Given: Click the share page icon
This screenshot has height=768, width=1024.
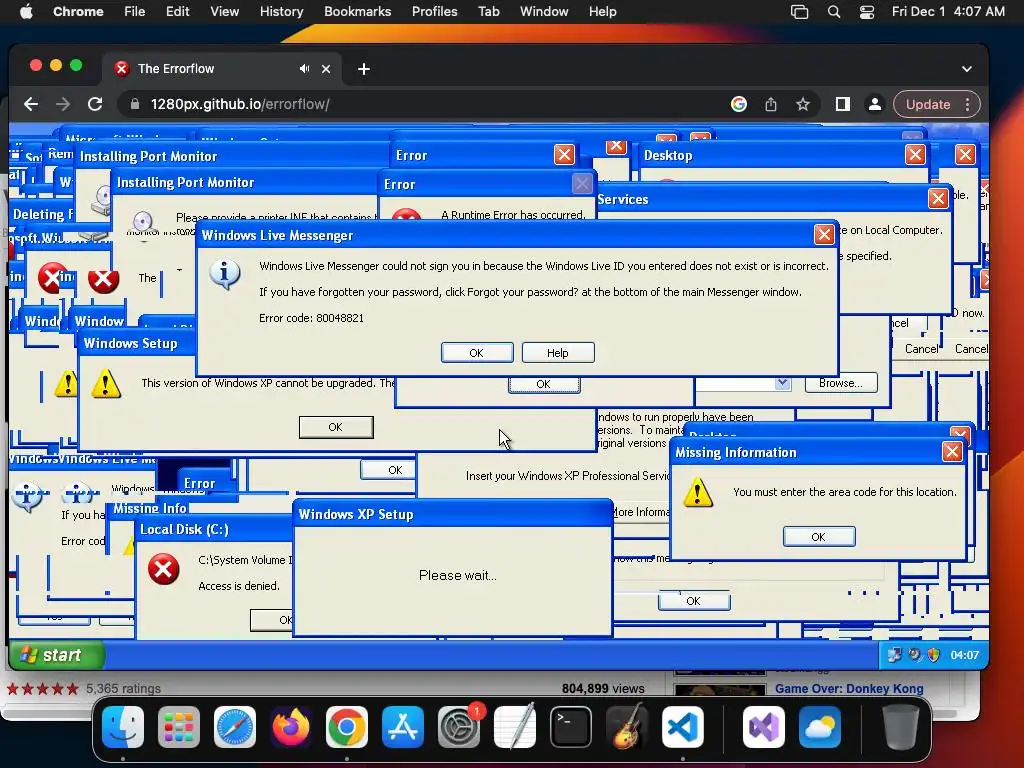Looking at the screenshot, I should coord(771,104).
